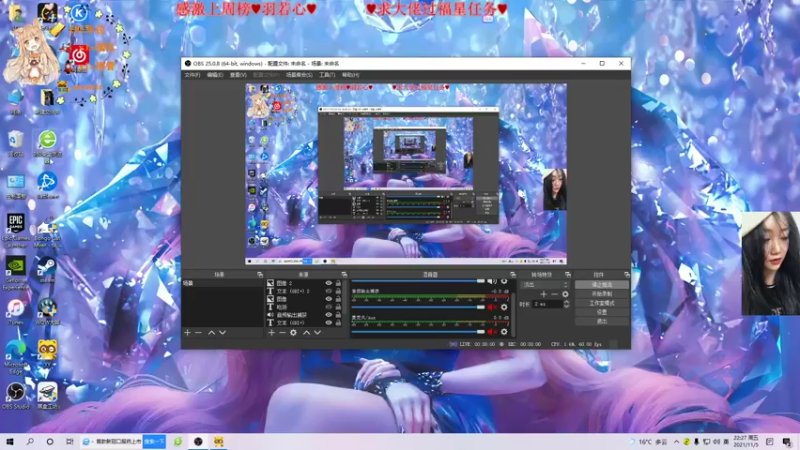
Task: Open the 查看(V) menu
Action: (x=238, y=75)
